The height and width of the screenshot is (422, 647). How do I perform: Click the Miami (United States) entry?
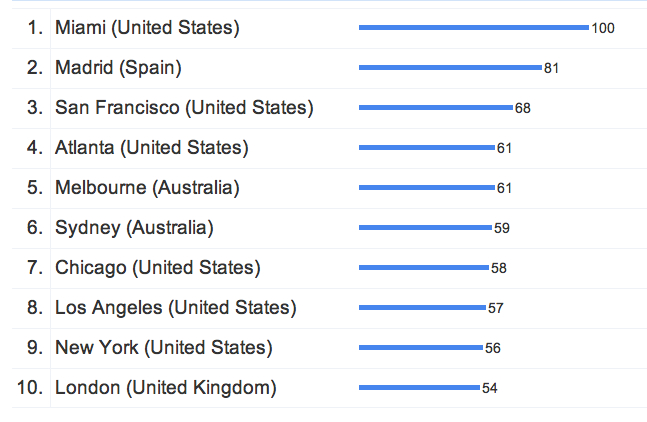147,28
